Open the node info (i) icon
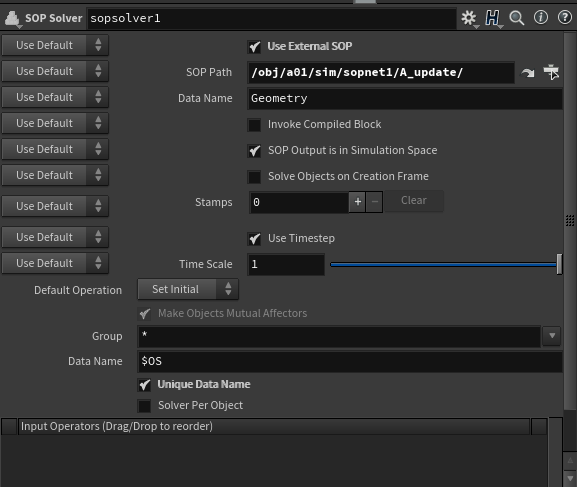 541,17
